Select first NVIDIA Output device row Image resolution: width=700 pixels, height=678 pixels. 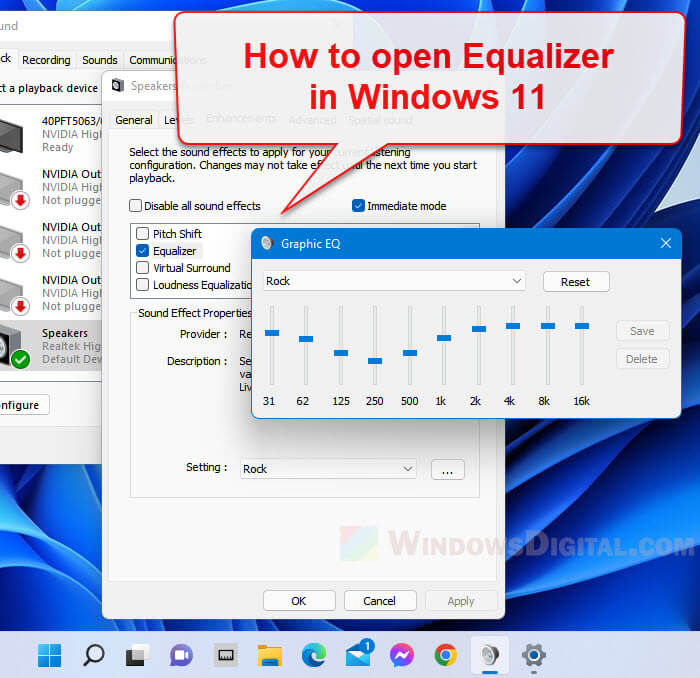51,187
